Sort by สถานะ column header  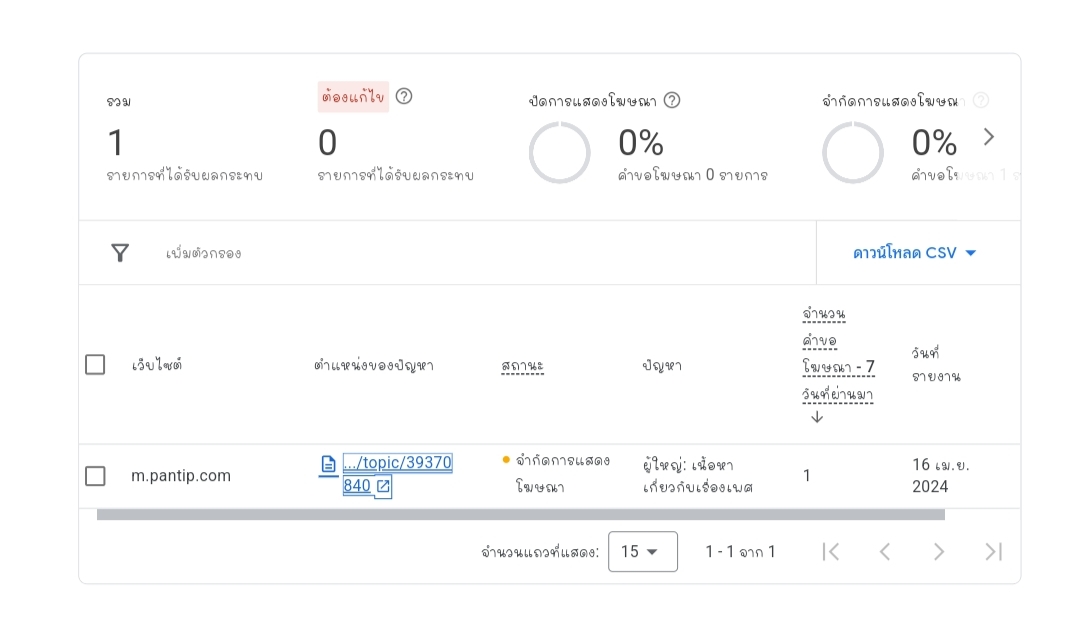pos(522,366)
